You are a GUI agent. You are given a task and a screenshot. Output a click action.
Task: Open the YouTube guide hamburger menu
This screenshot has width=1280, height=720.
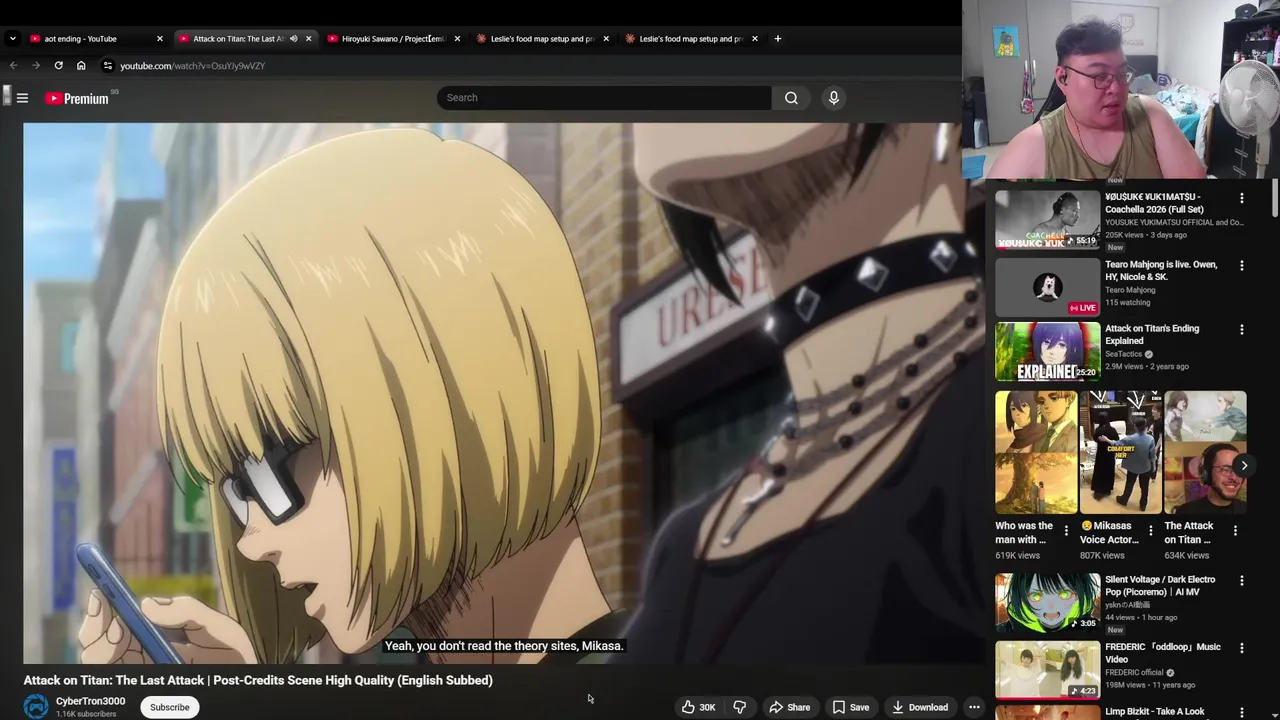[22, 98]
